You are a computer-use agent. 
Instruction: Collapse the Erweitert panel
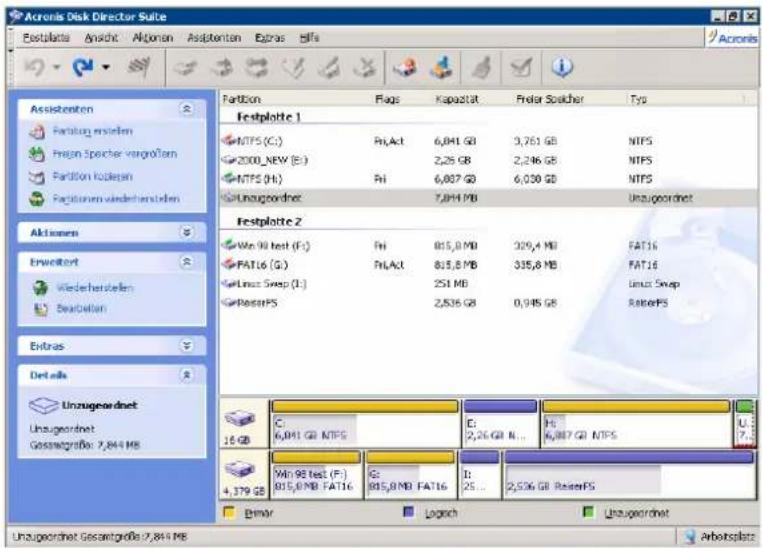[187, 262]
